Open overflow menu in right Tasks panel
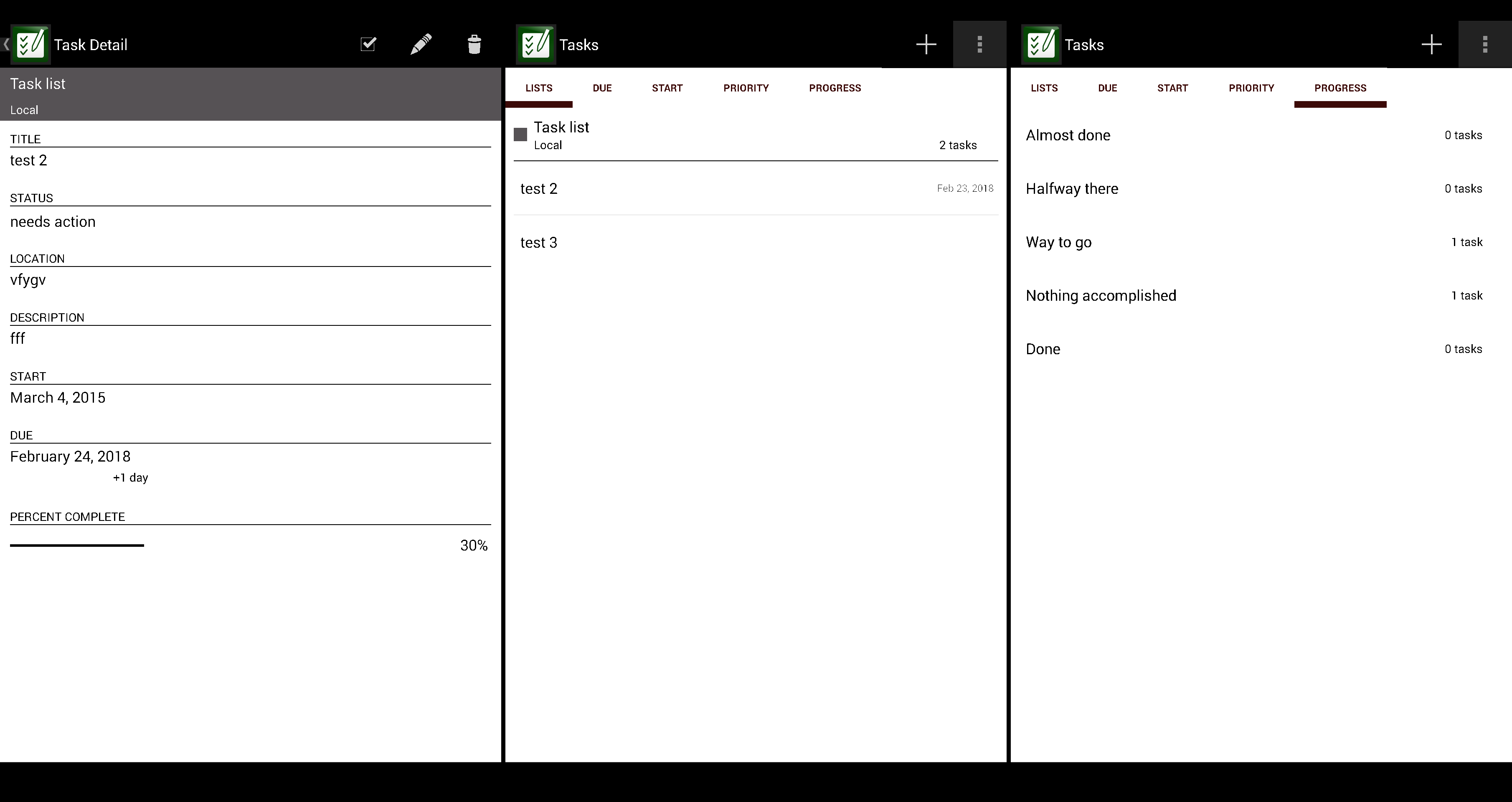 pos(1484,44)
